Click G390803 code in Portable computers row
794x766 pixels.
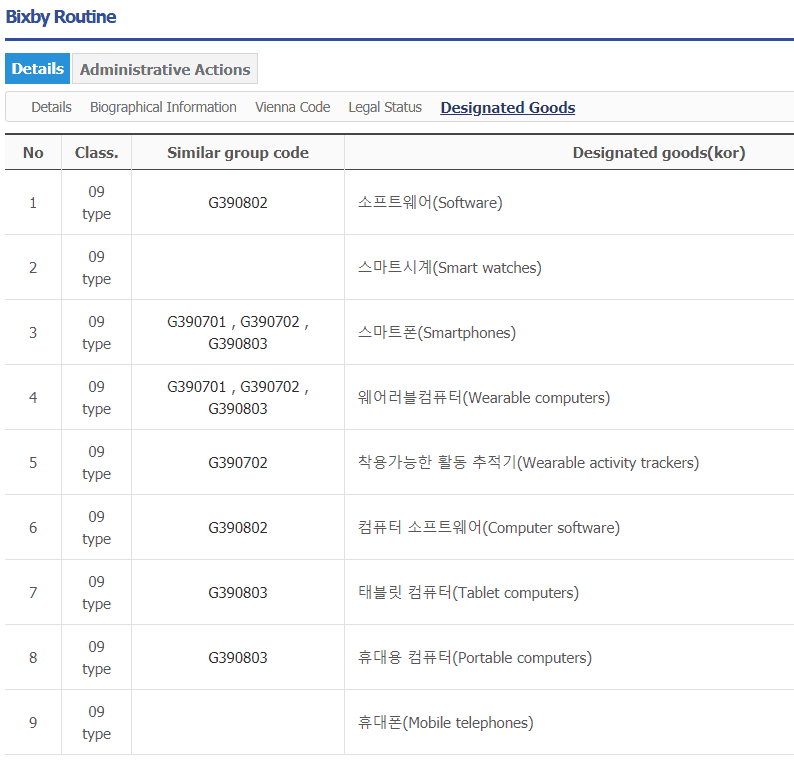pyautogui.click(x=238, y=657)
